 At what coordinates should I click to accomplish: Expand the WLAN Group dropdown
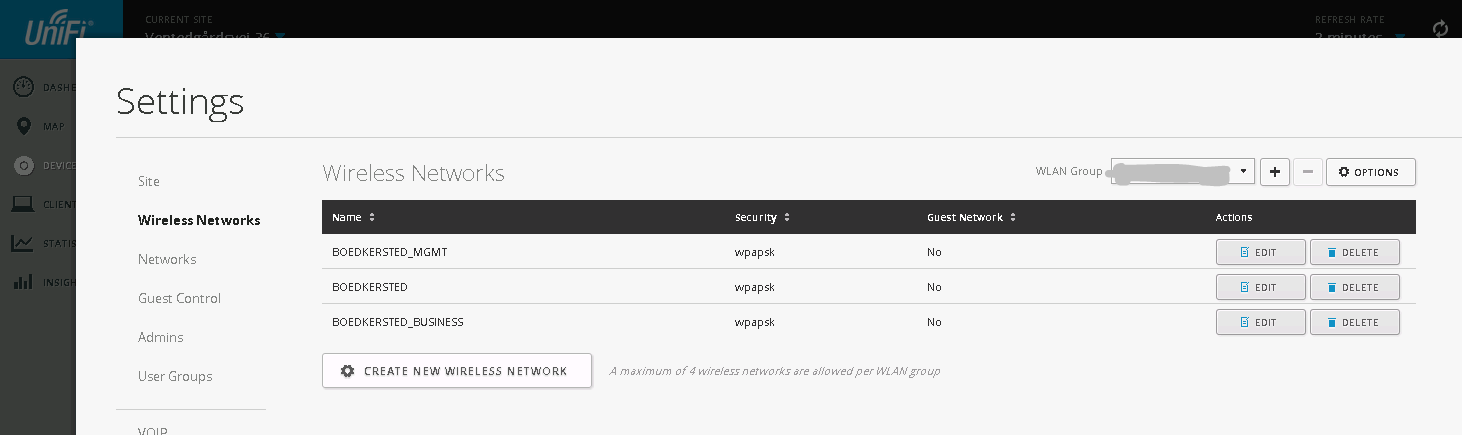[1183, 172]
